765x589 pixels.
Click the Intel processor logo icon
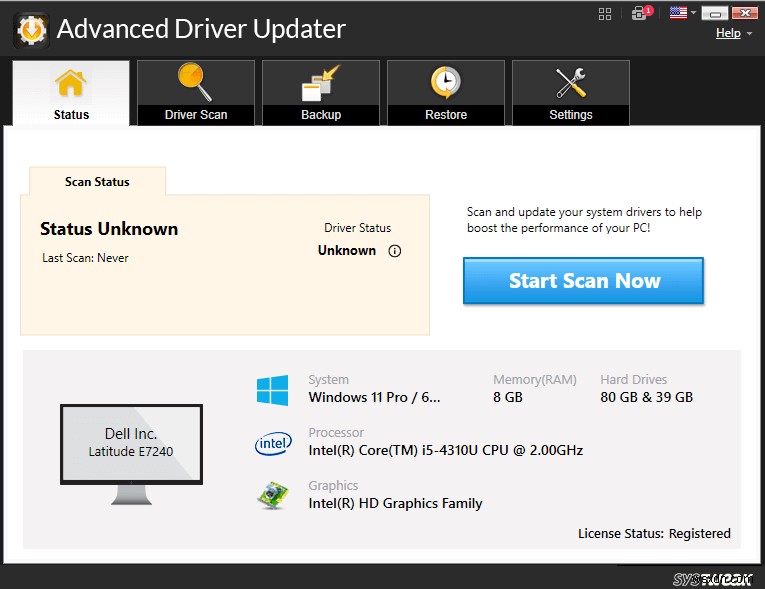[x=273, y=443]
